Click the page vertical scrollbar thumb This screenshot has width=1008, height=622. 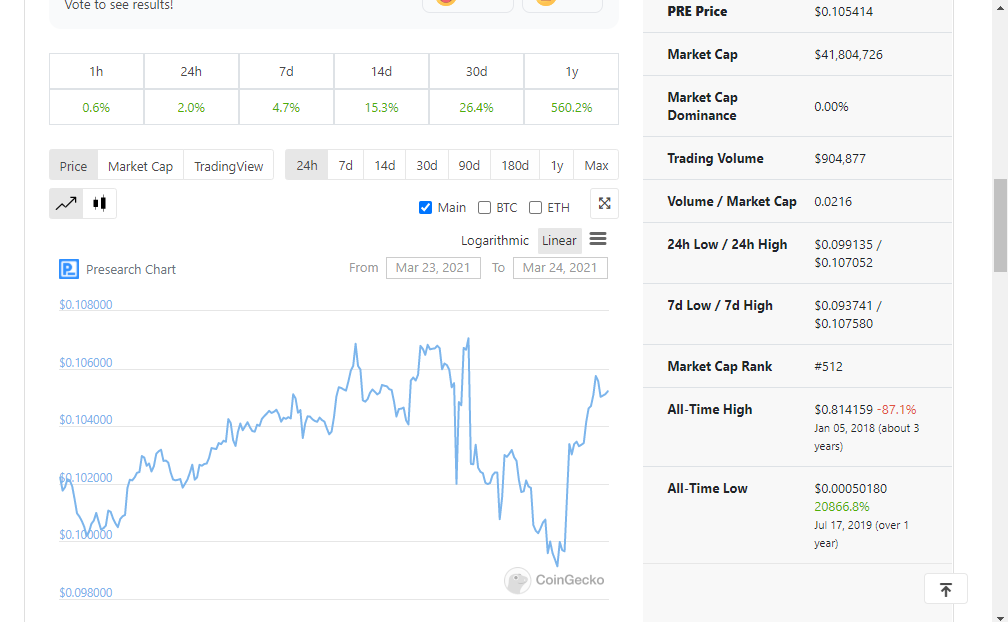click(x=1000, y=225)
